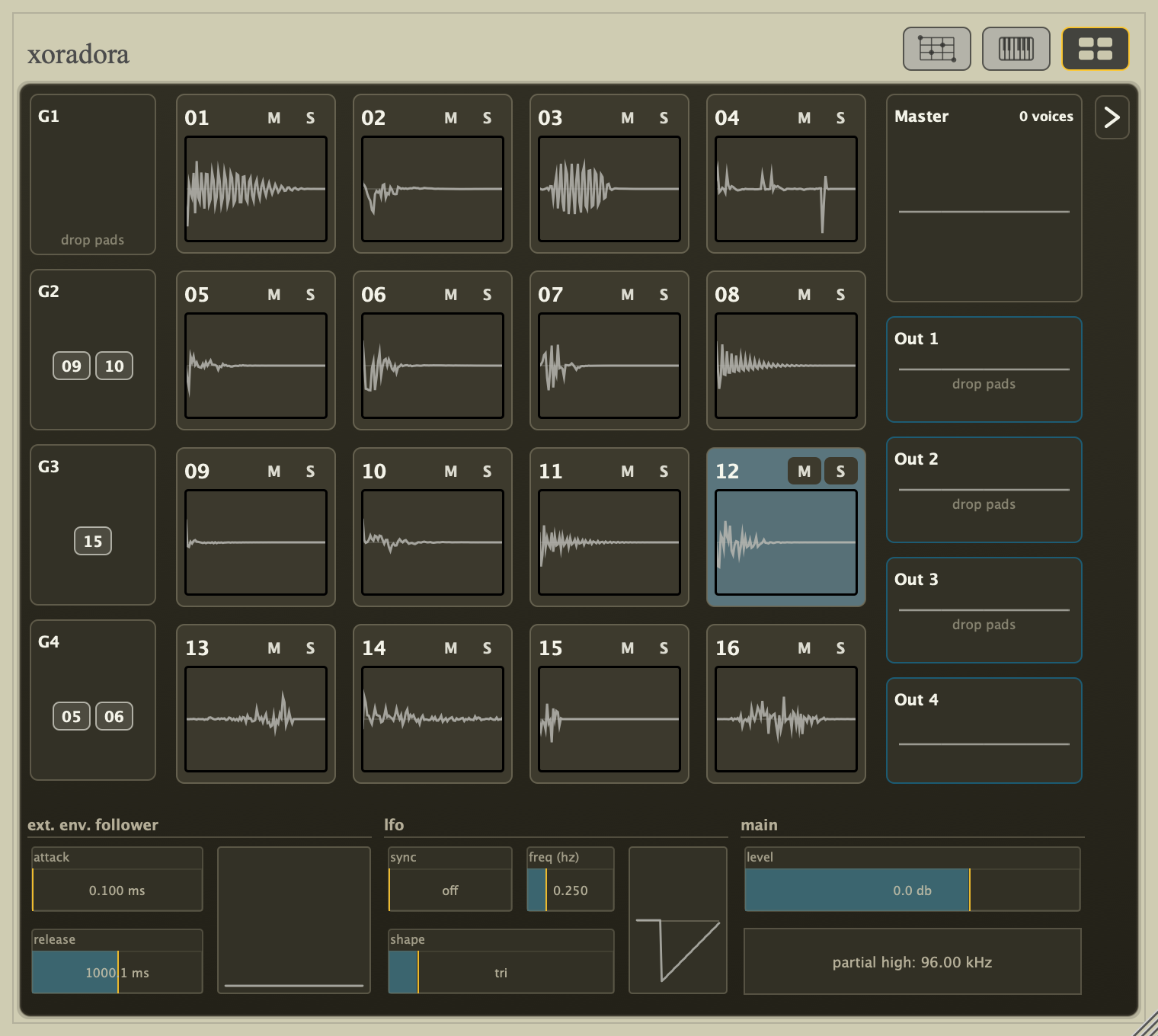Image resolution: width=1158 pixels, height=1036 pixels.
Task: Click the 05 chip in group G4
Action: coord(72,717)
